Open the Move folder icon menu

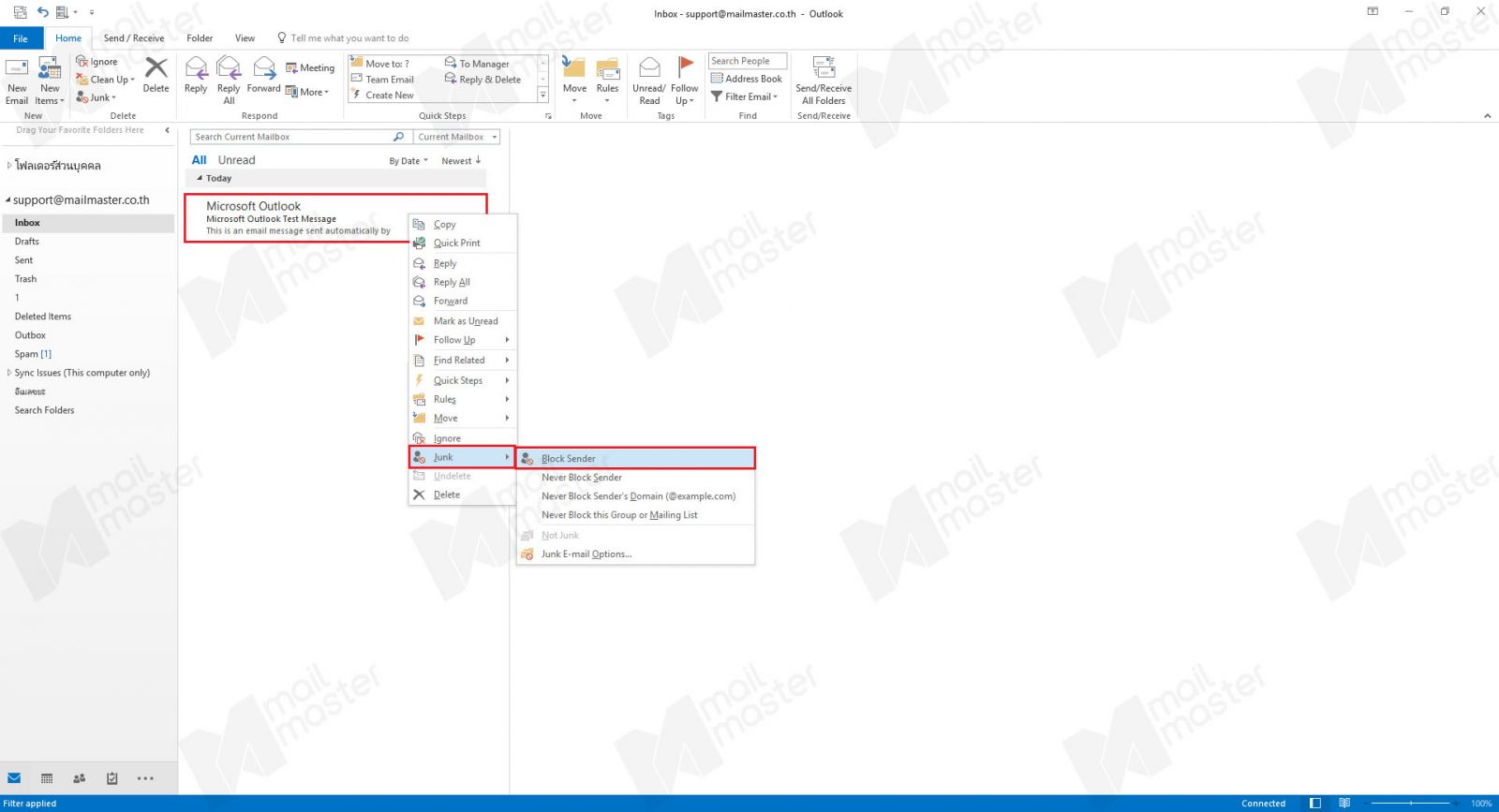point(574,81)
